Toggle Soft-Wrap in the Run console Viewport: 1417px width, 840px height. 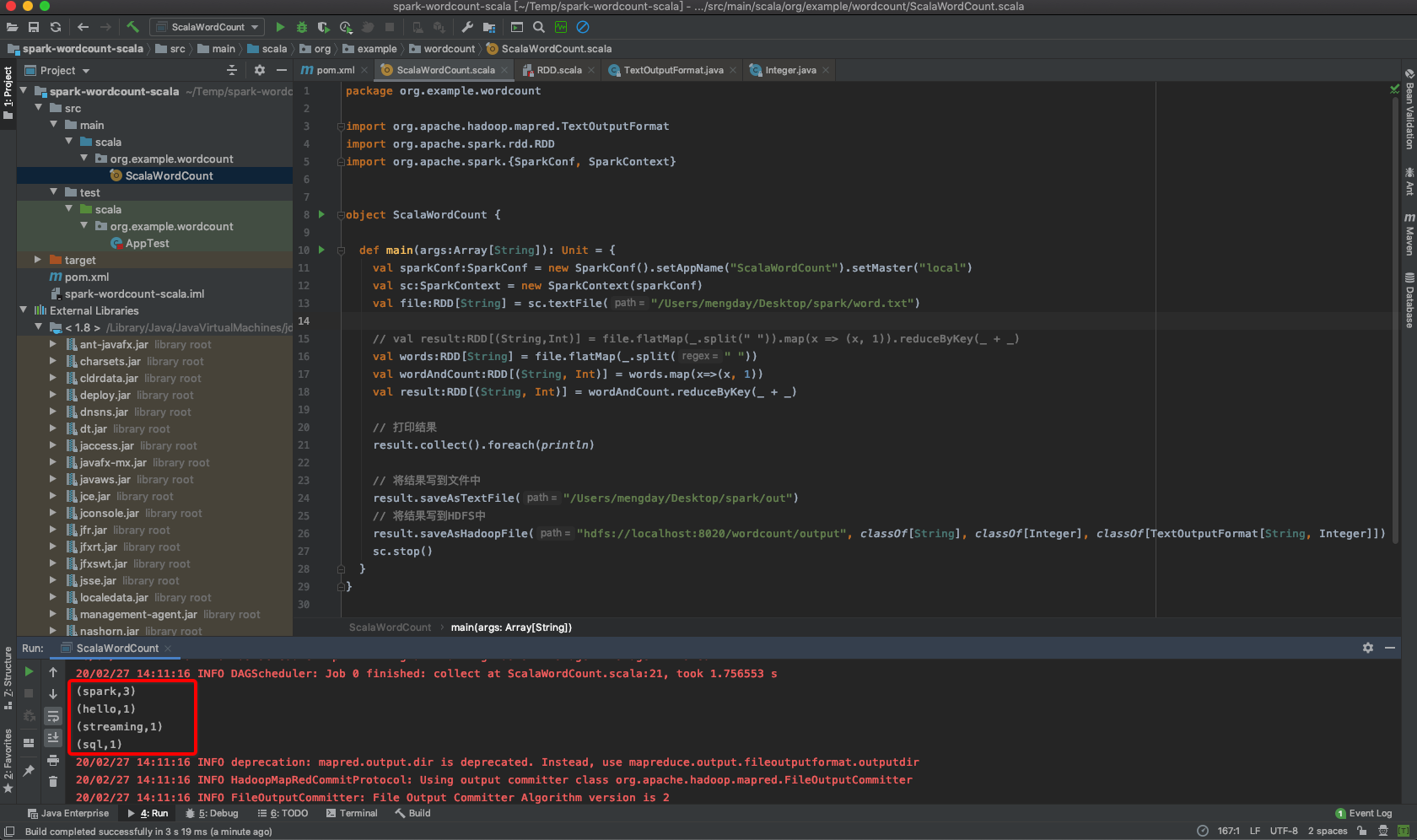[x=53, y=716]
